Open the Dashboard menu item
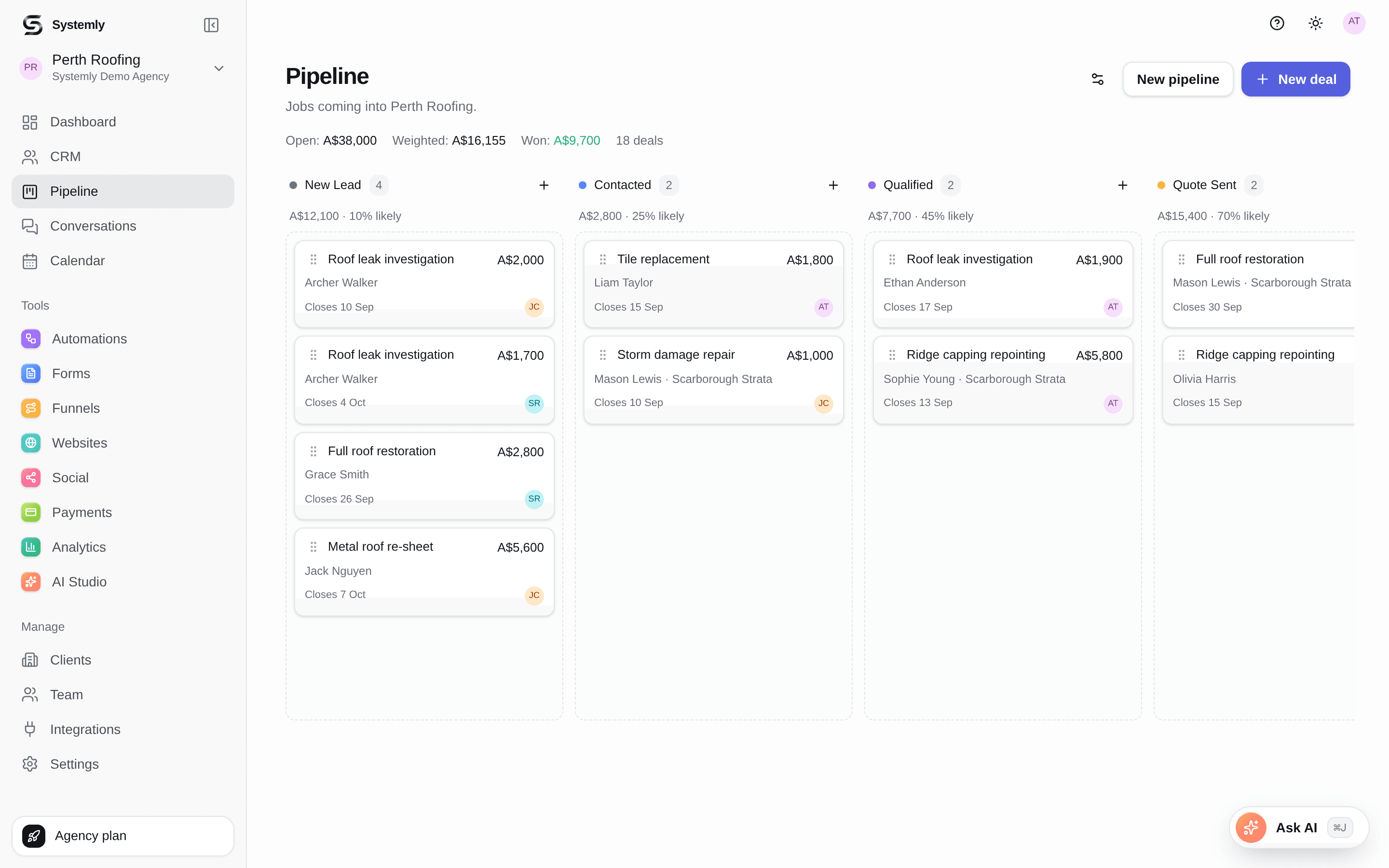The height and width of the screenshot is (868, 1389). [x=123, y=122]
